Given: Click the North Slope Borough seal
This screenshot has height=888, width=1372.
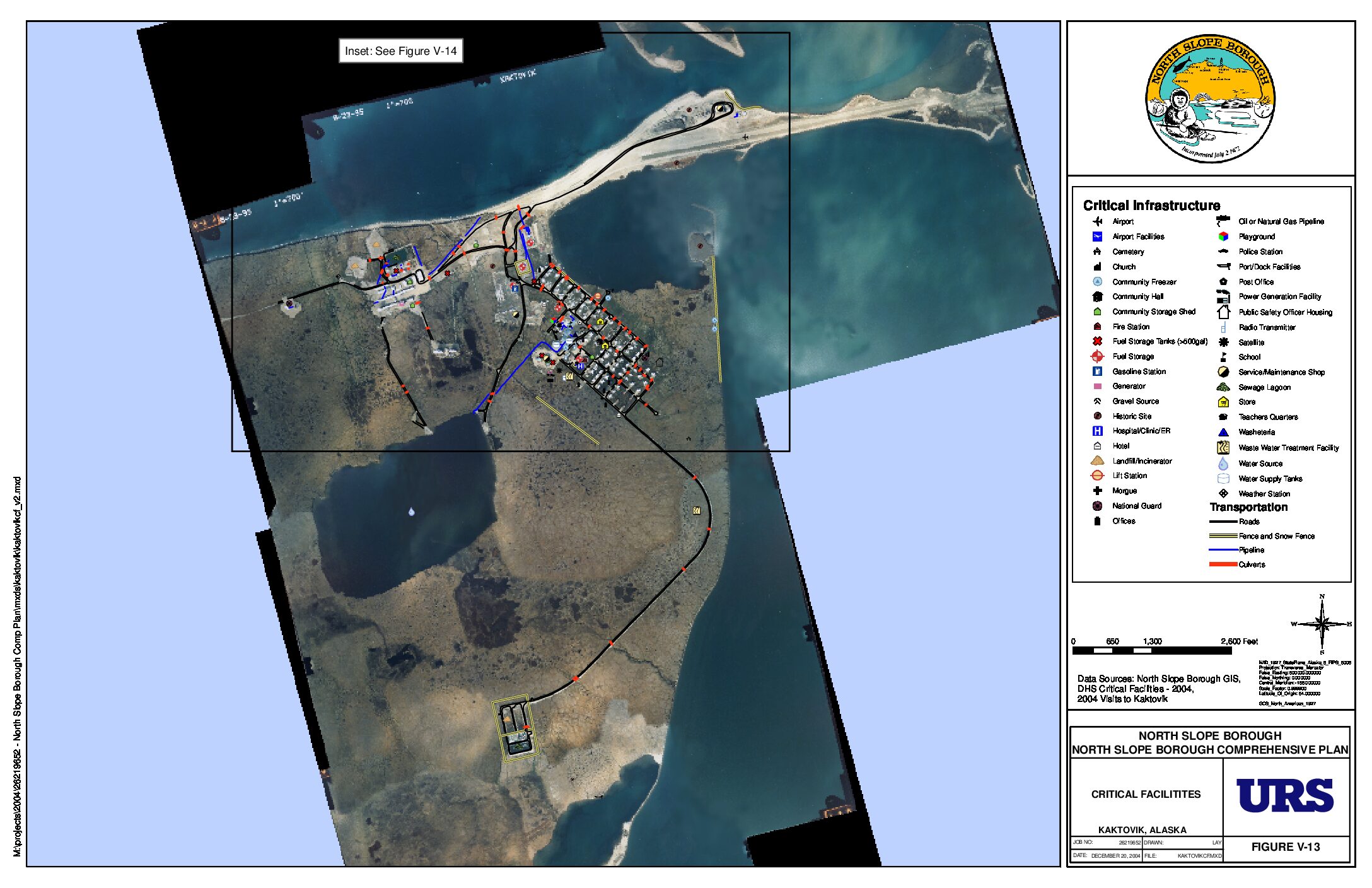Looking at the screenshot, I should point(1210,98).
